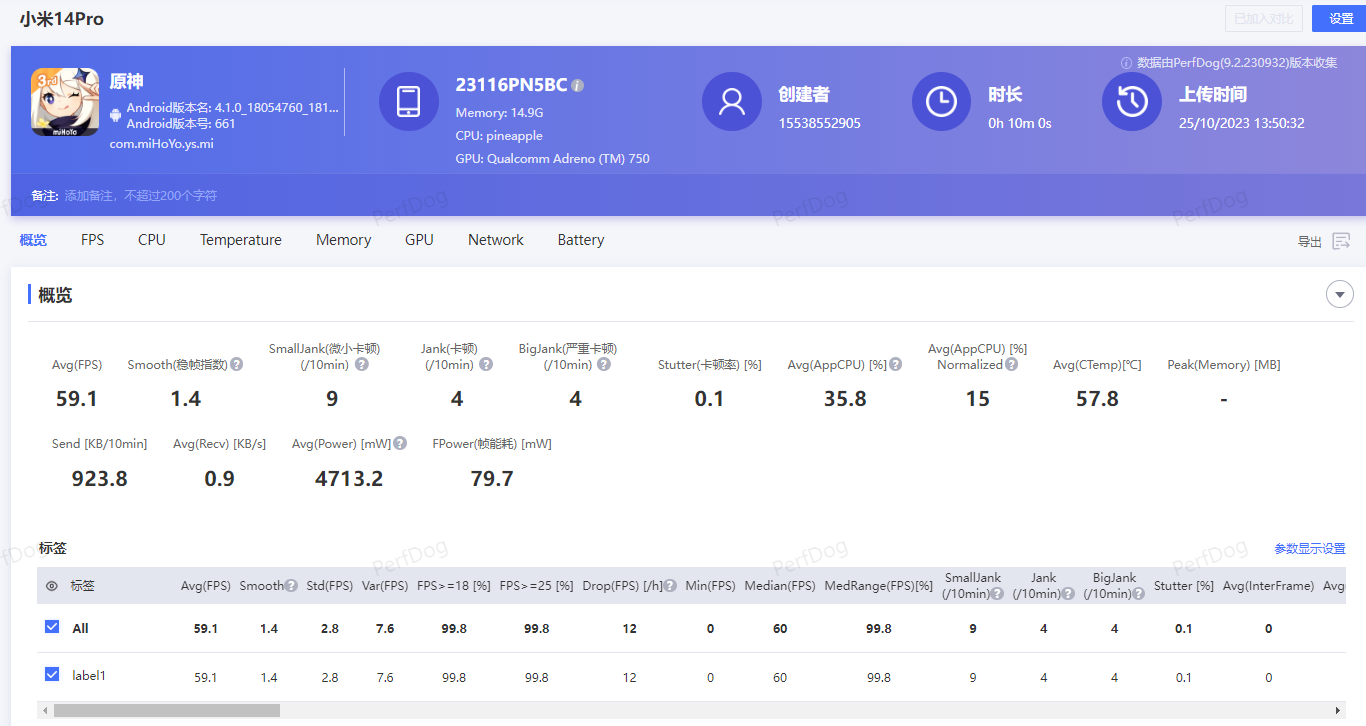
Task: Click the info icon next to 23116PN5BC
Action: pos(578,85)
